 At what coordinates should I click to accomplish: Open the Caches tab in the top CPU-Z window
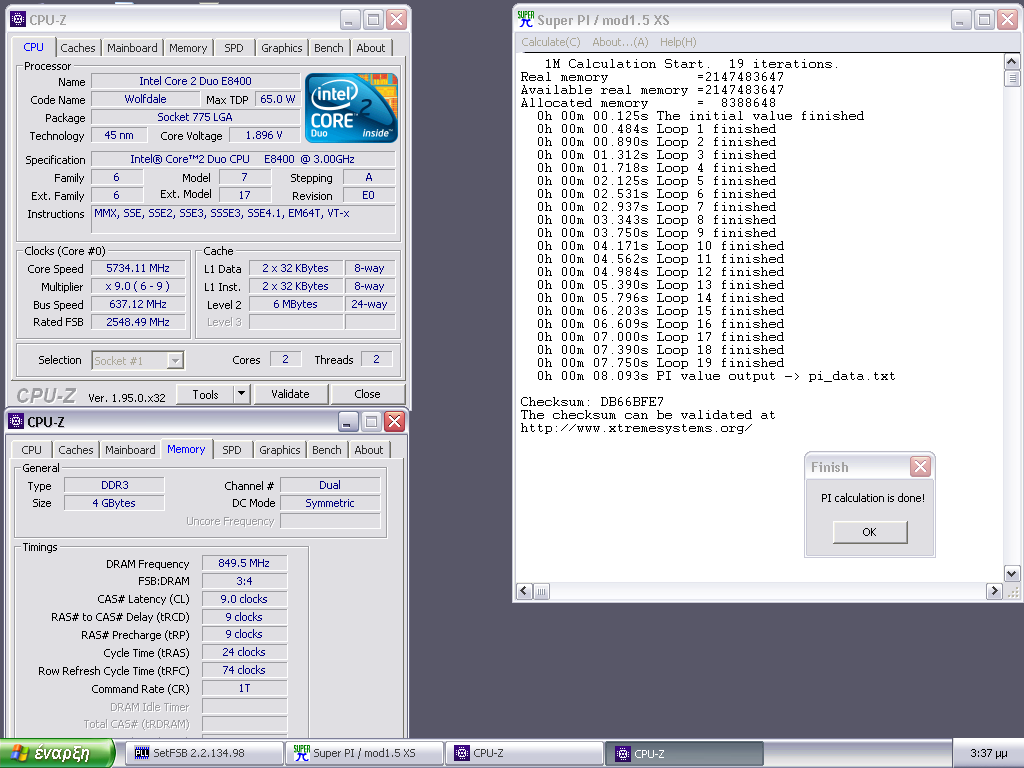[78, 48]
